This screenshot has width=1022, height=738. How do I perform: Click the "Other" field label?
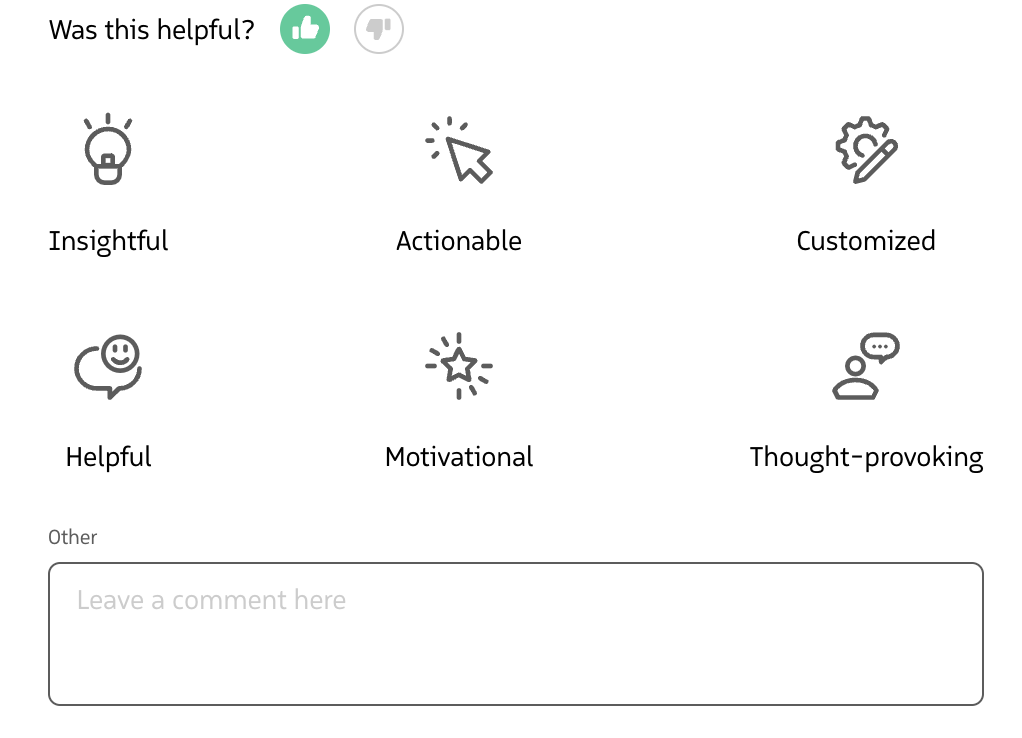[73, 537]
